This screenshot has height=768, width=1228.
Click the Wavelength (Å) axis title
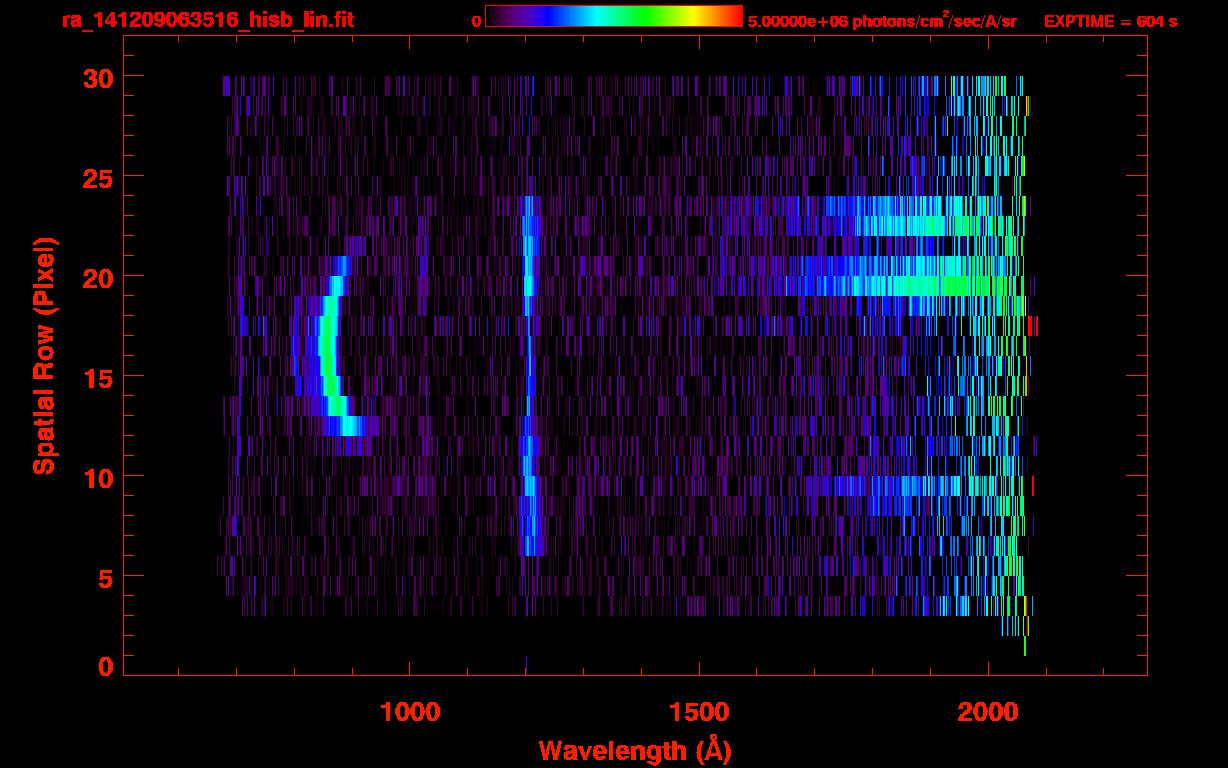point(635,750)
